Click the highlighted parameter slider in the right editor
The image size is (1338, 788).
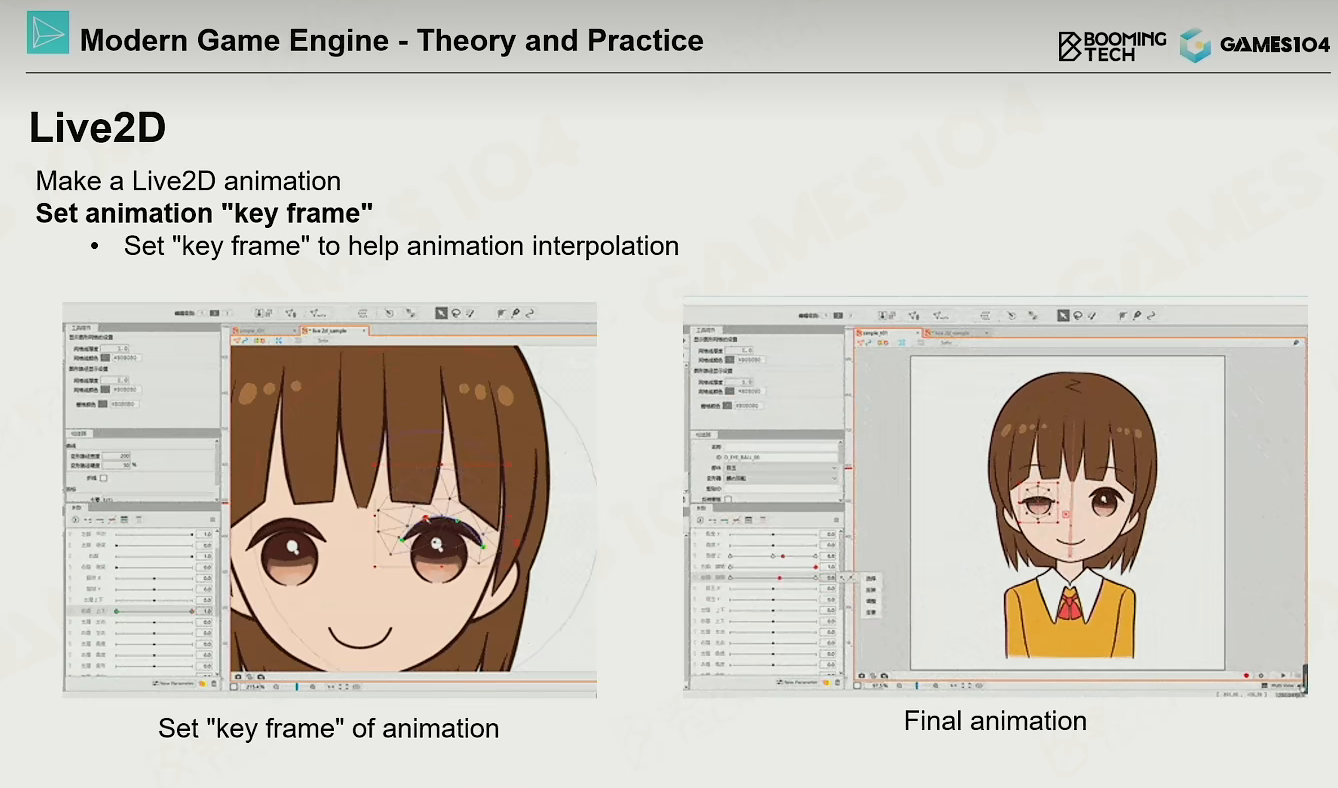[x=775, y=578]
